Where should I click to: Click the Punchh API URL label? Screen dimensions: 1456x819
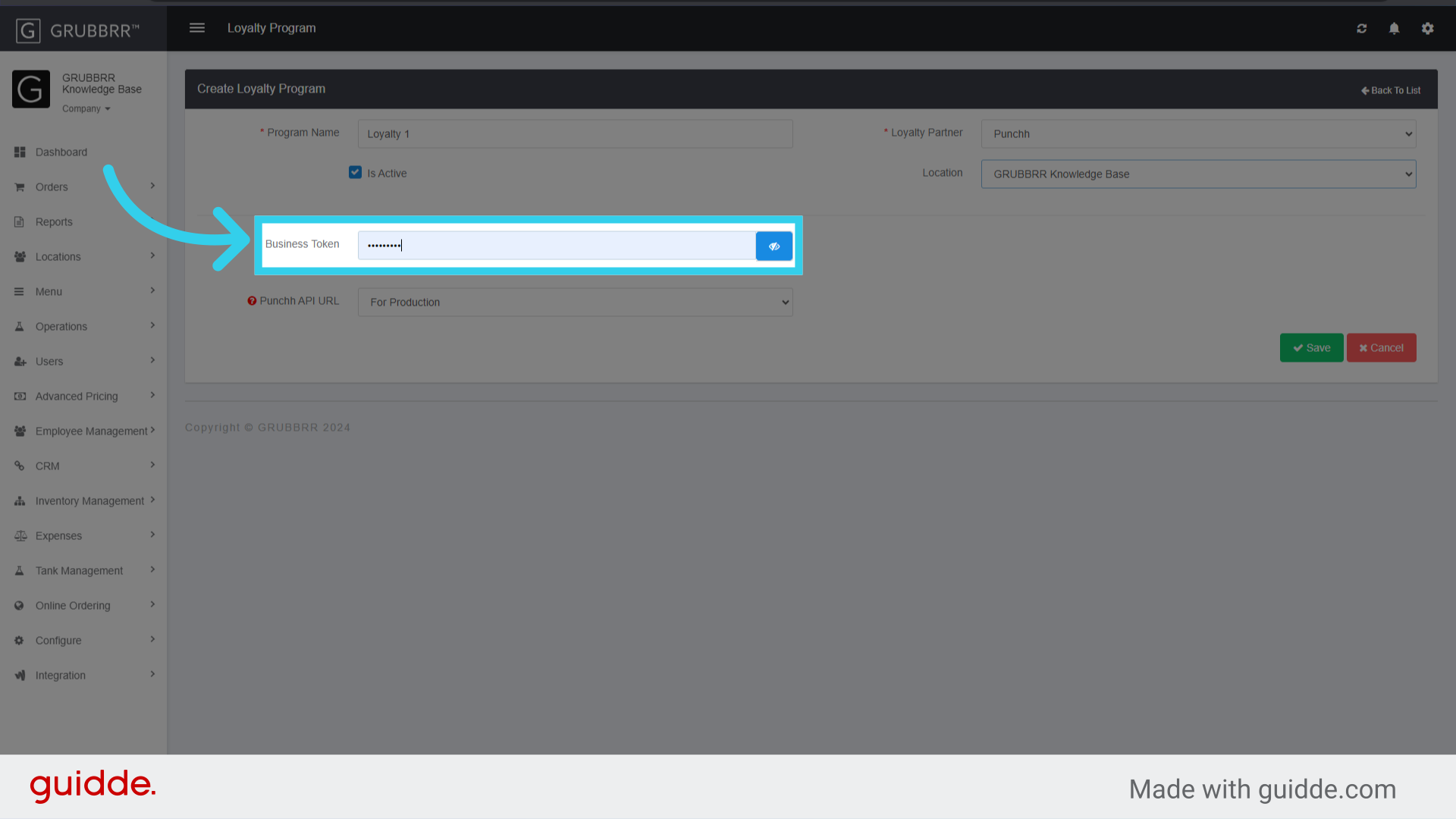point(300,301)
